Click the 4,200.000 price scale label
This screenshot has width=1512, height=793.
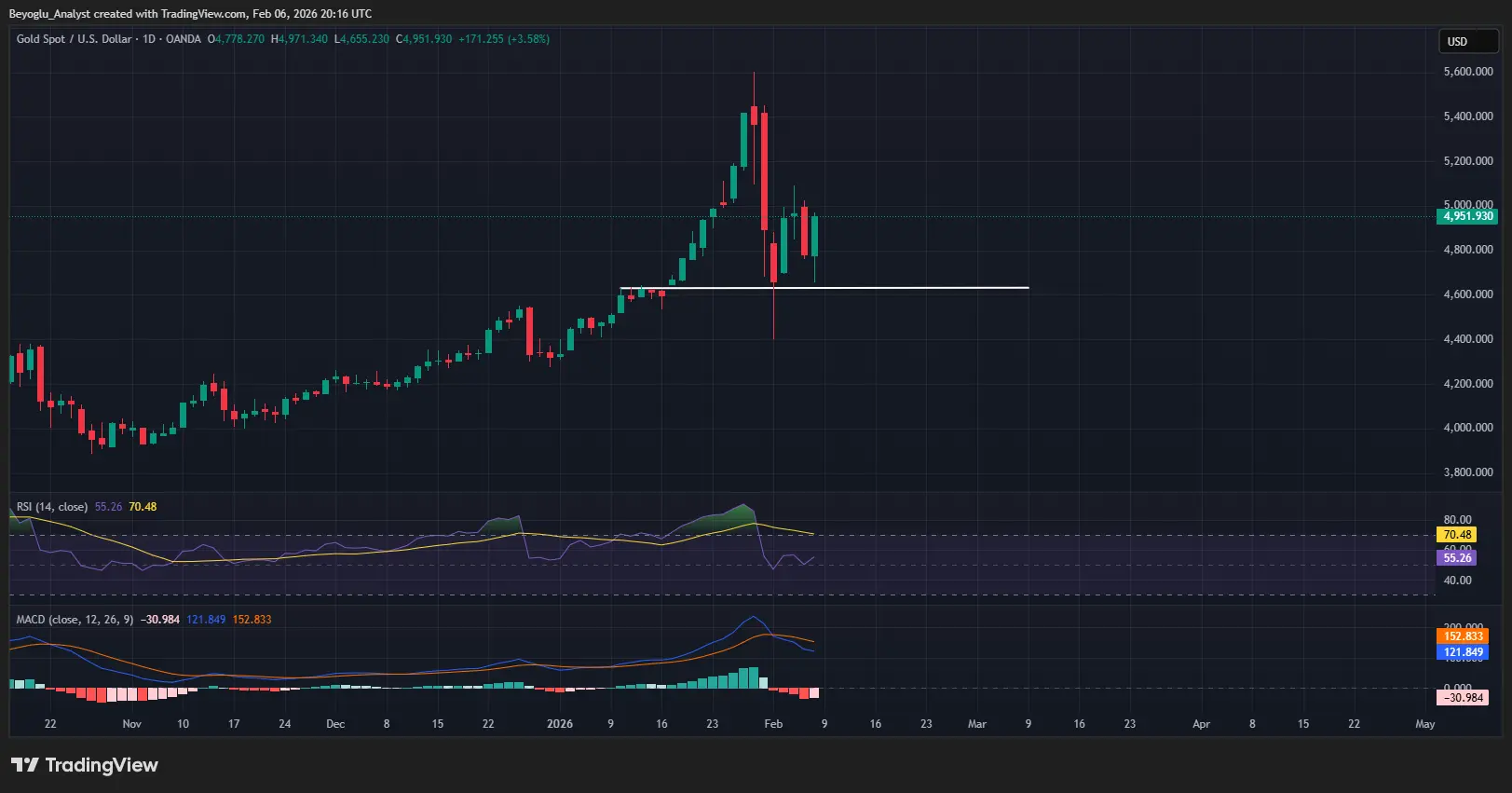1468,384
